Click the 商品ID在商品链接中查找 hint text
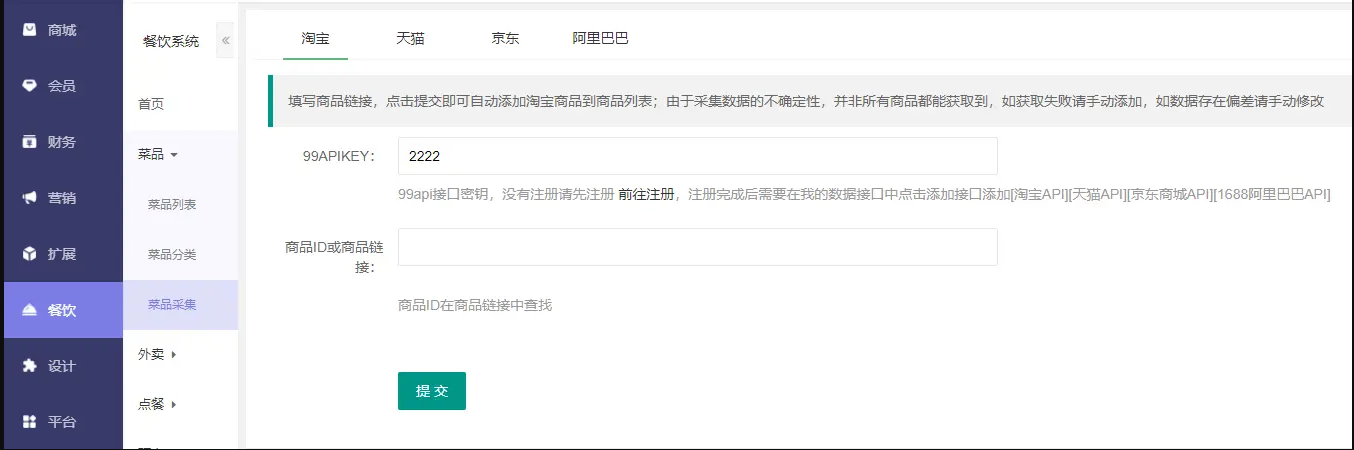Screen dimensions: 1354x450 click(x=475, y=304)
